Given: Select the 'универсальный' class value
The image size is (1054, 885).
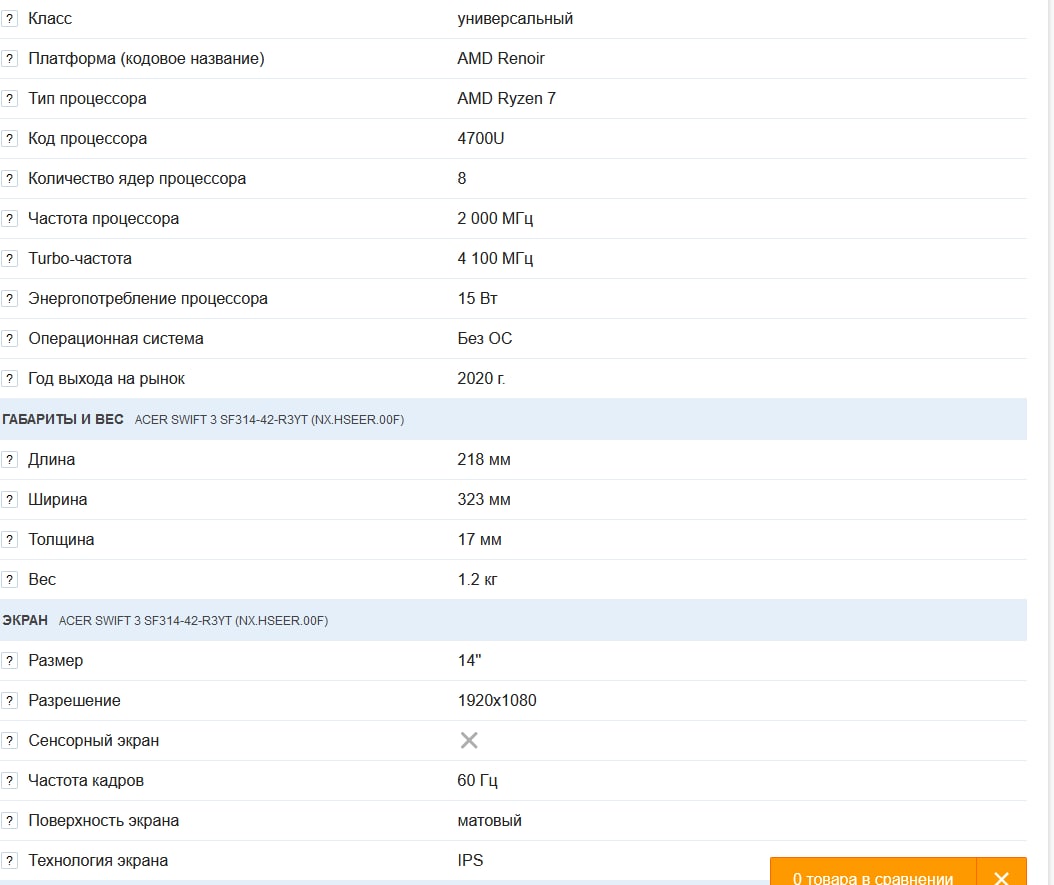Looking at the screenshot, I should point(515,19).
